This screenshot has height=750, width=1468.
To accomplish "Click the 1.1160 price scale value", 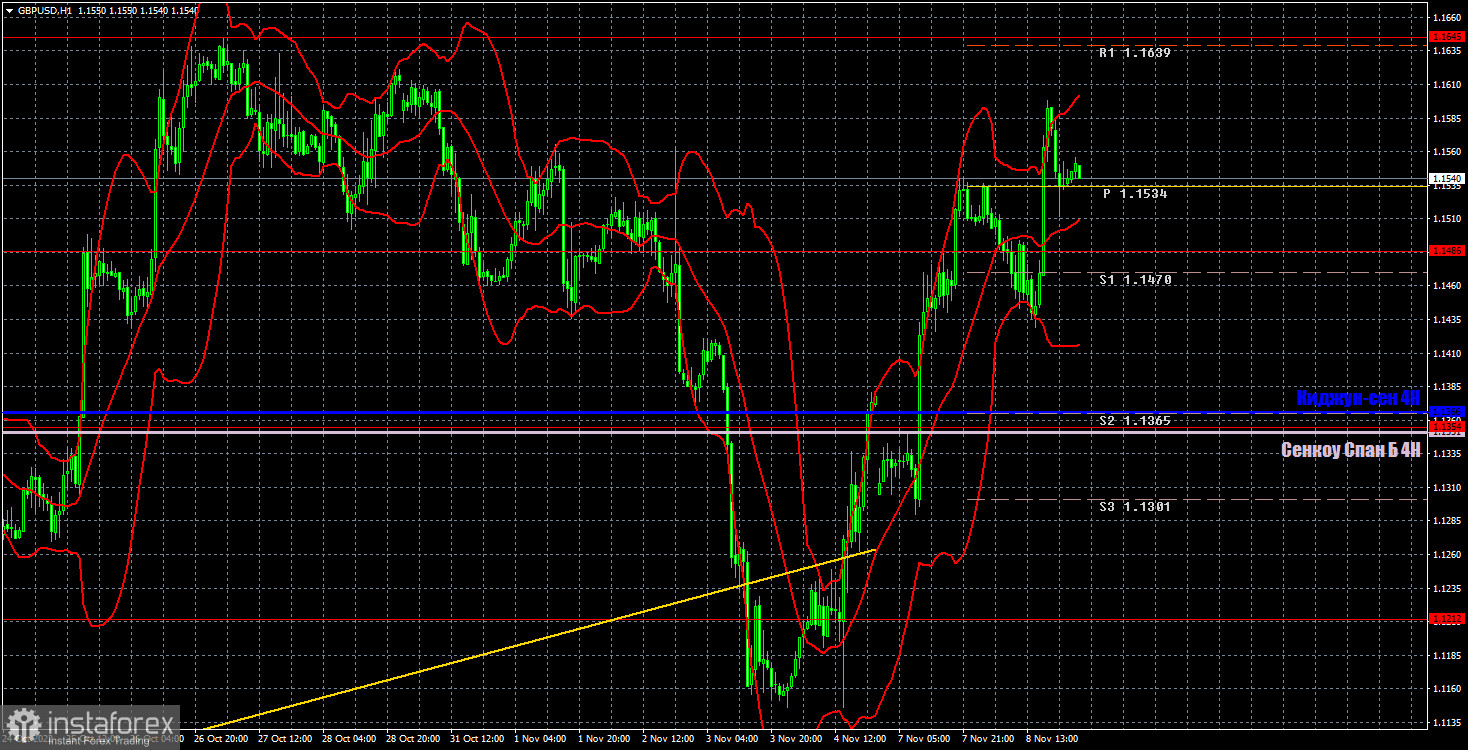I will (x=1448, y=689).
